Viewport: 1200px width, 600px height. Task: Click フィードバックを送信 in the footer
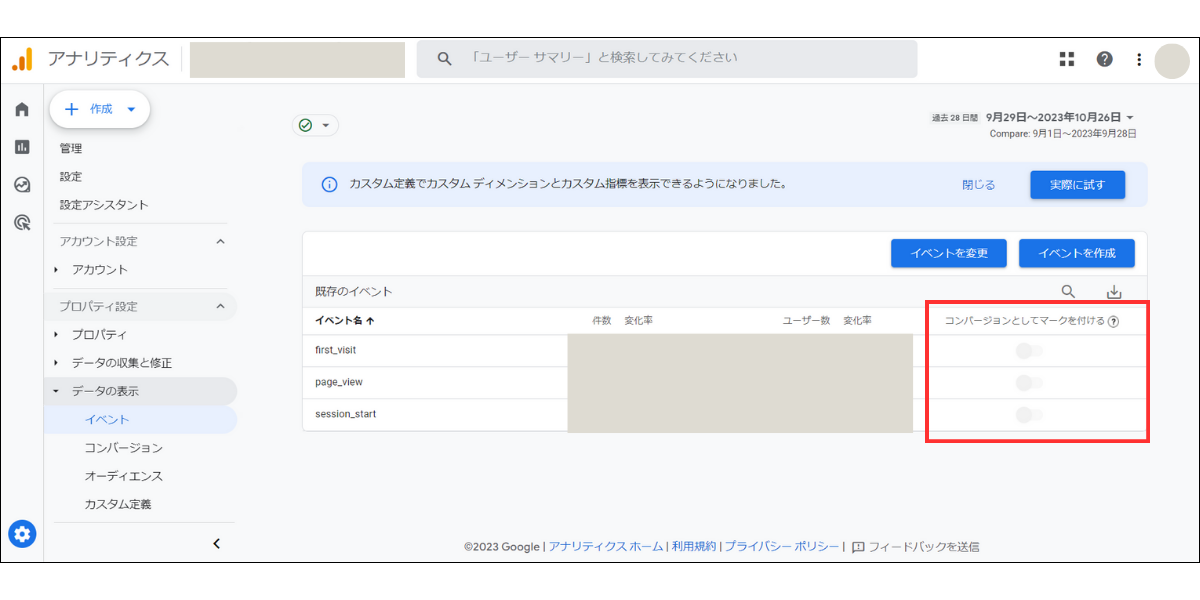click(x=923, y=547)
